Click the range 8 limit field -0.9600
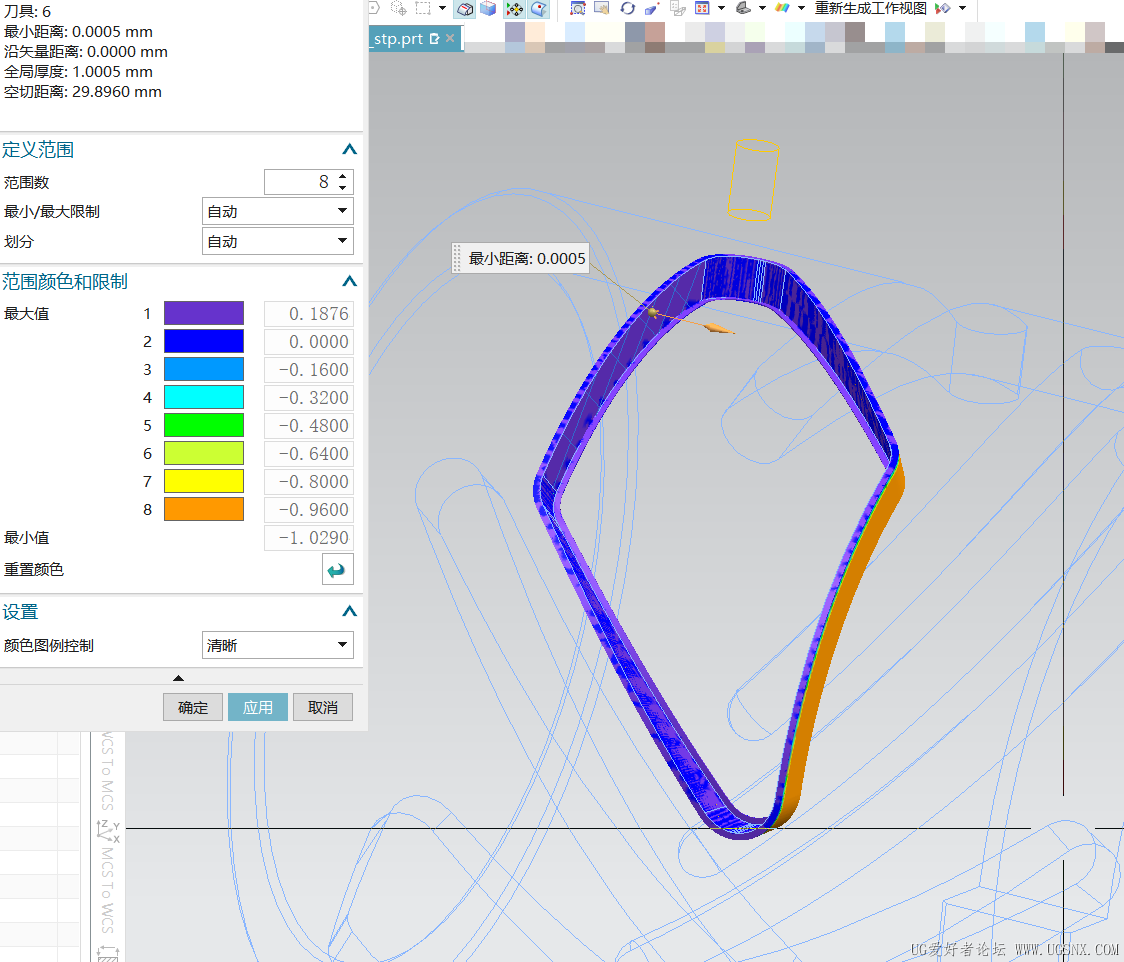1124x962 pixels. [x=309, y=509]
